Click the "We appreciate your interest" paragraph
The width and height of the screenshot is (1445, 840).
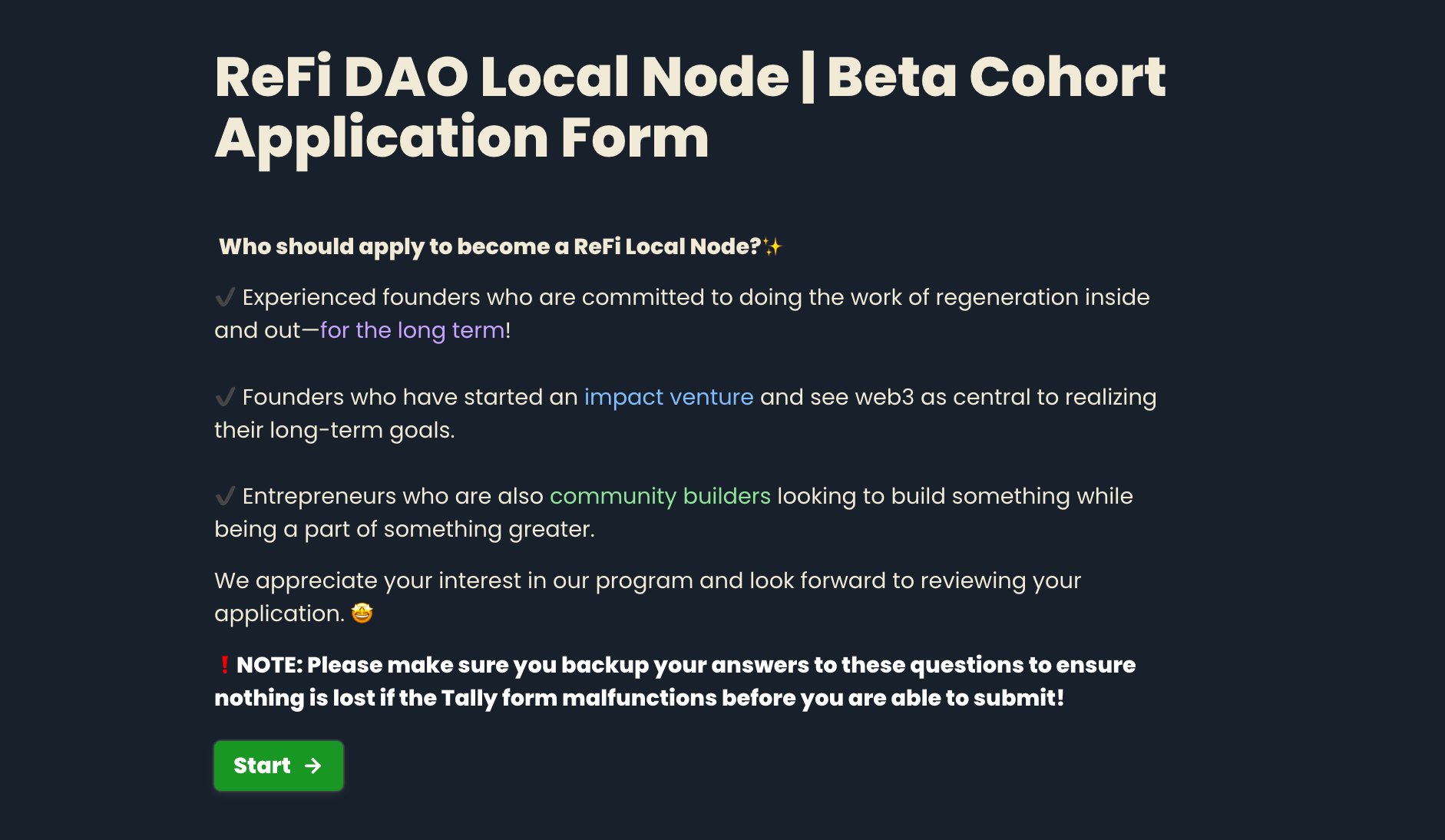tap(647, 580)
